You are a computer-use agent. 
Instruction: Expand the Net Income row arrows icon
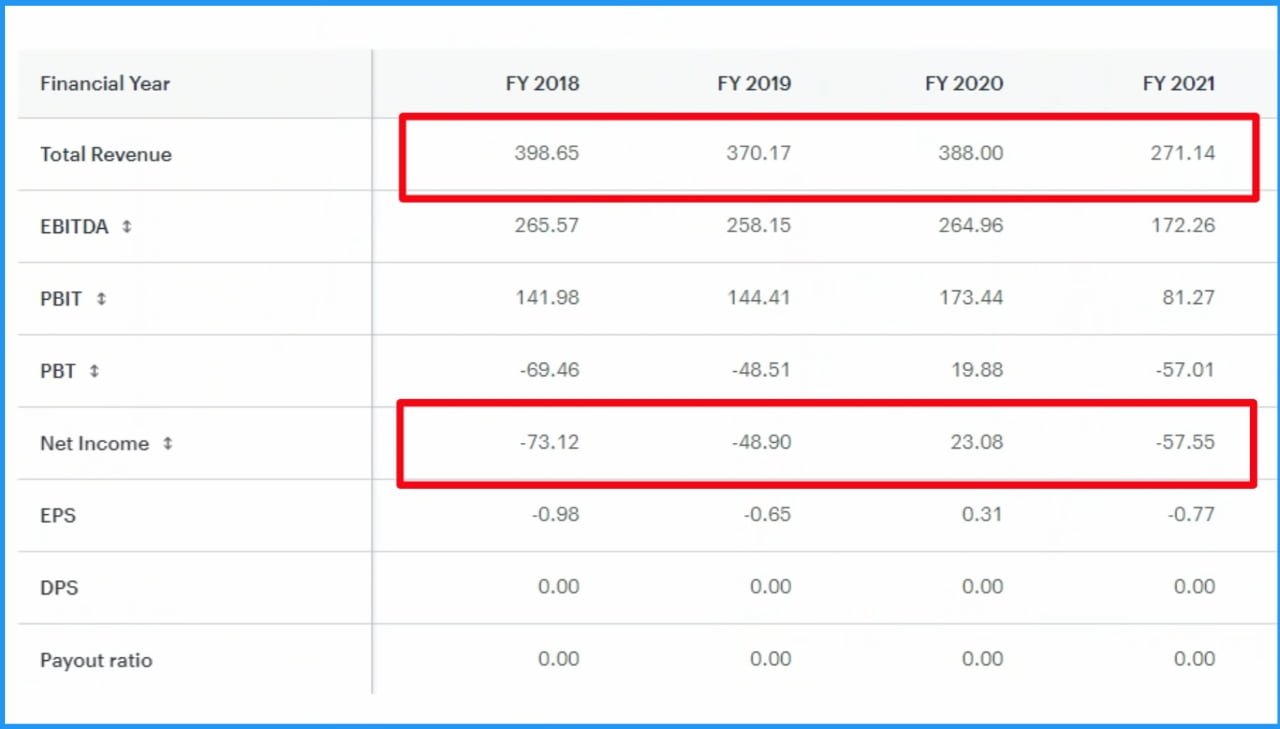167,443
